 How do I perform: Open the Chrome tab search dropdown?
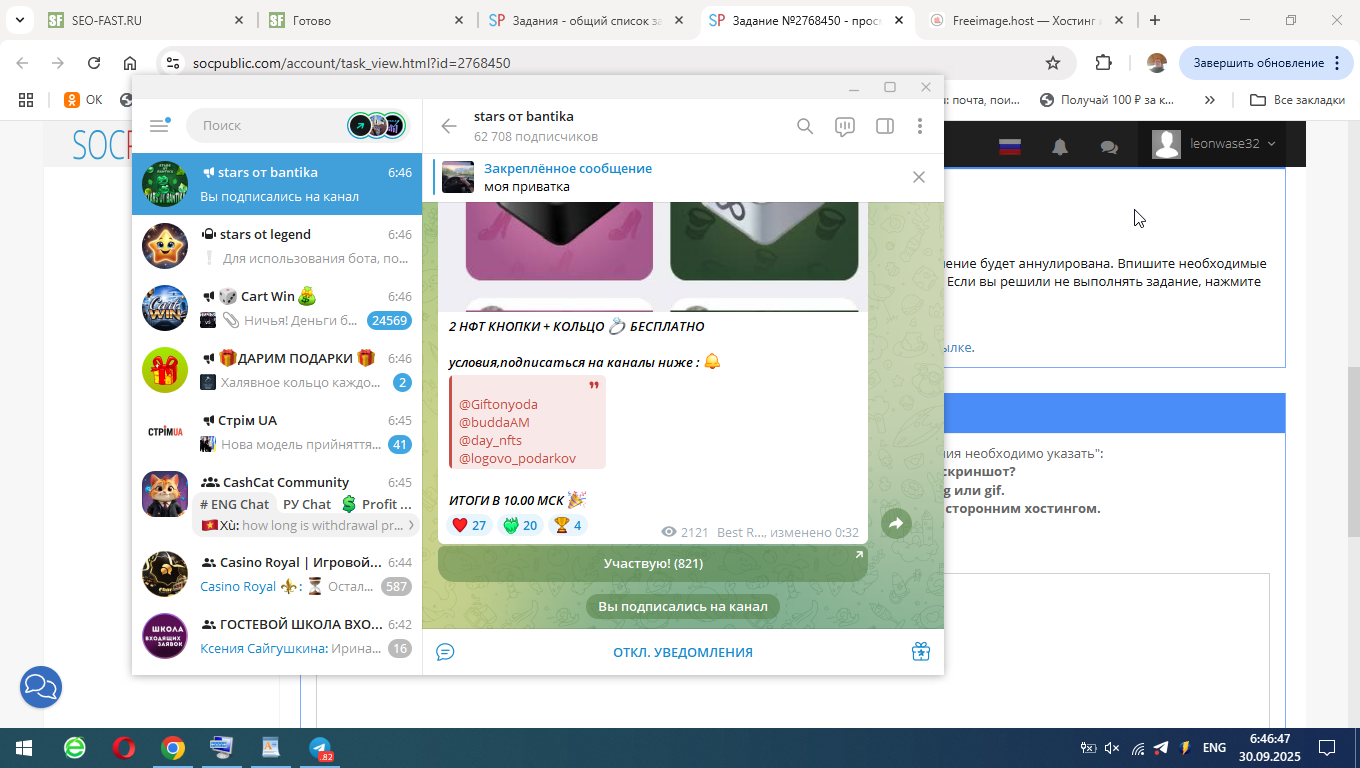(20, 20)
